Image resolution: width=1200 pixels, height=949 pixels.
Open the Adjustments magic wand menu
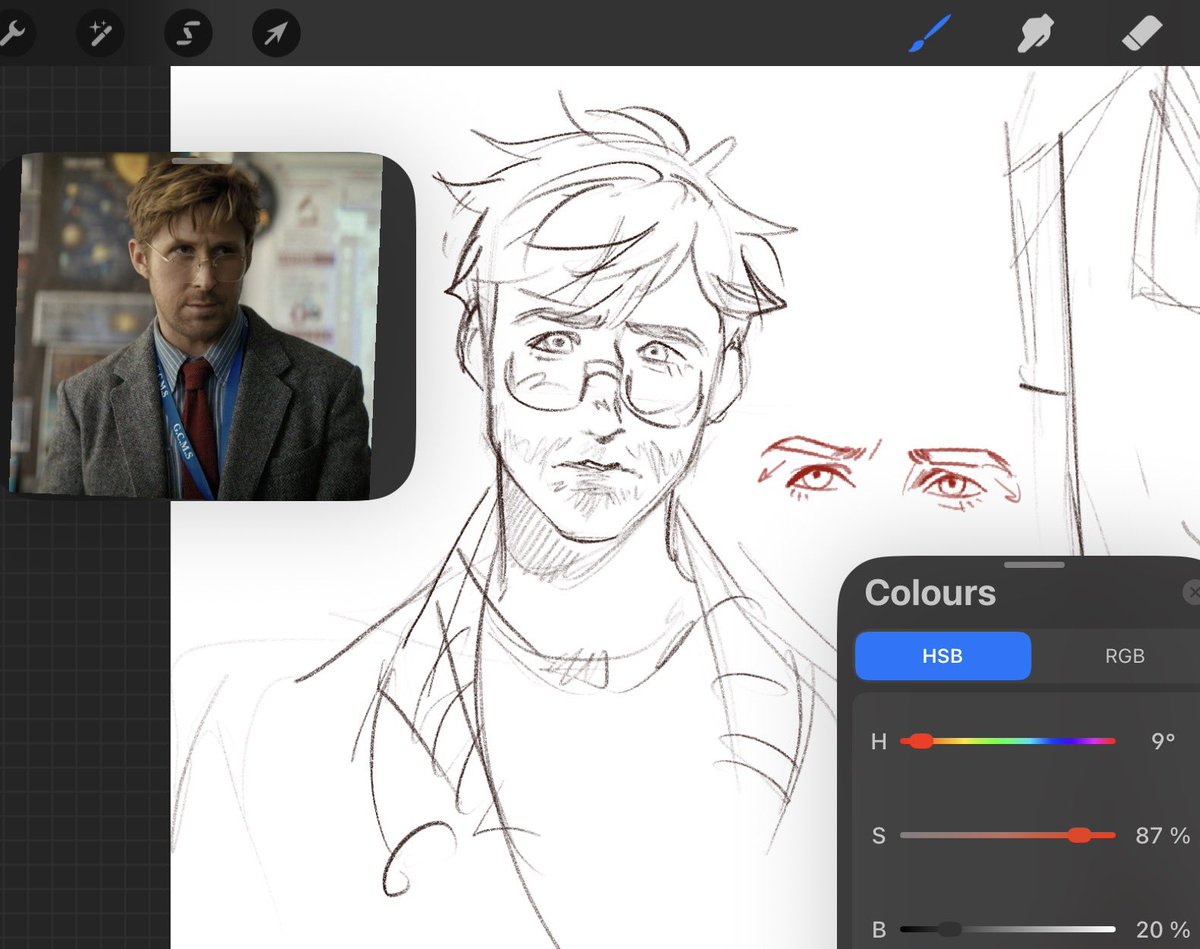click(x=100, y=35)
